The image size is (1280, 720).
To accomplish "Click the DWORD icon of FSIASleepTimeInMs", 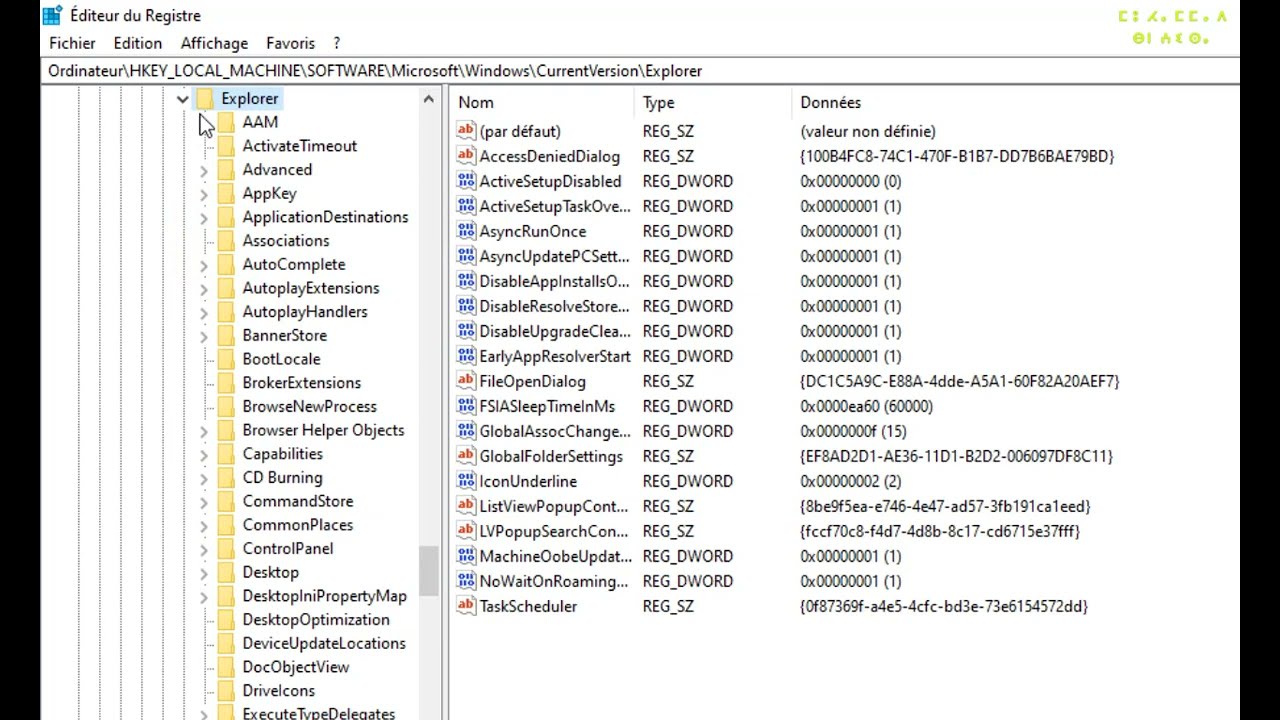I will [x=466, y=406].
